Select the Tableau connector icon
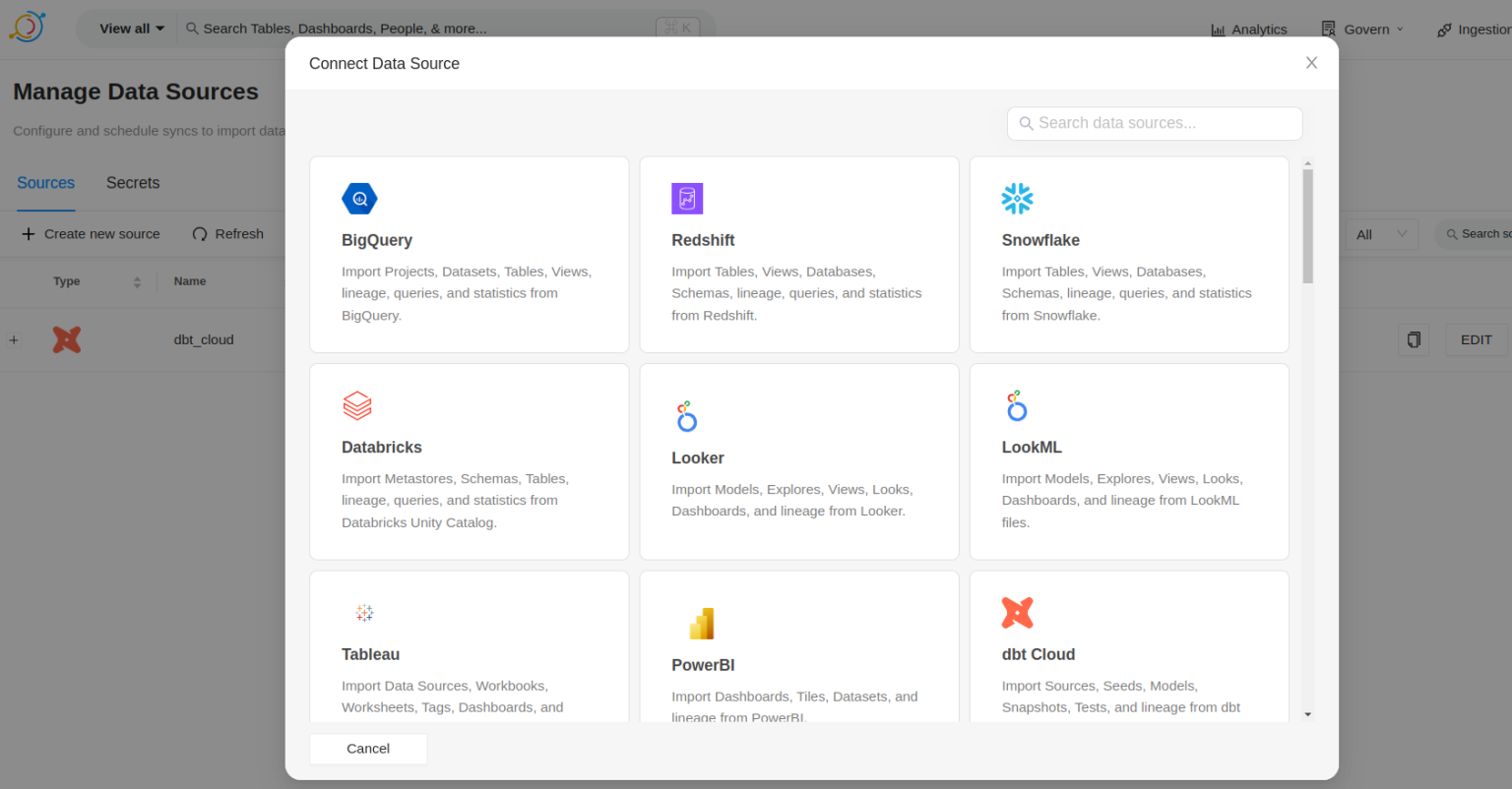Viewport: 1512px width, 789px height. [364, 612]
